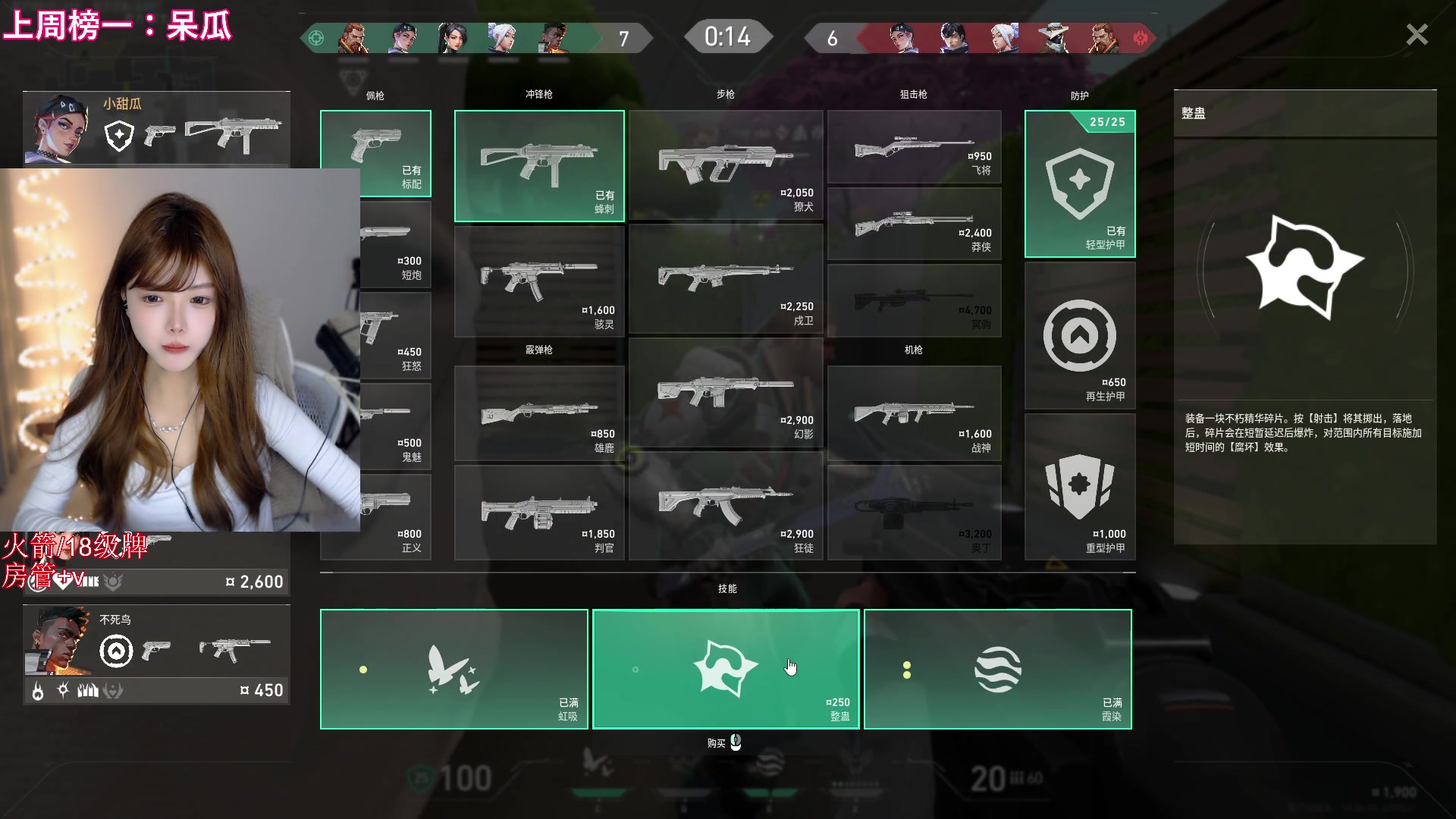1456x819 pixels.
Task: Select the 标配 (Classic) pistol card
Action: point(375,153)
